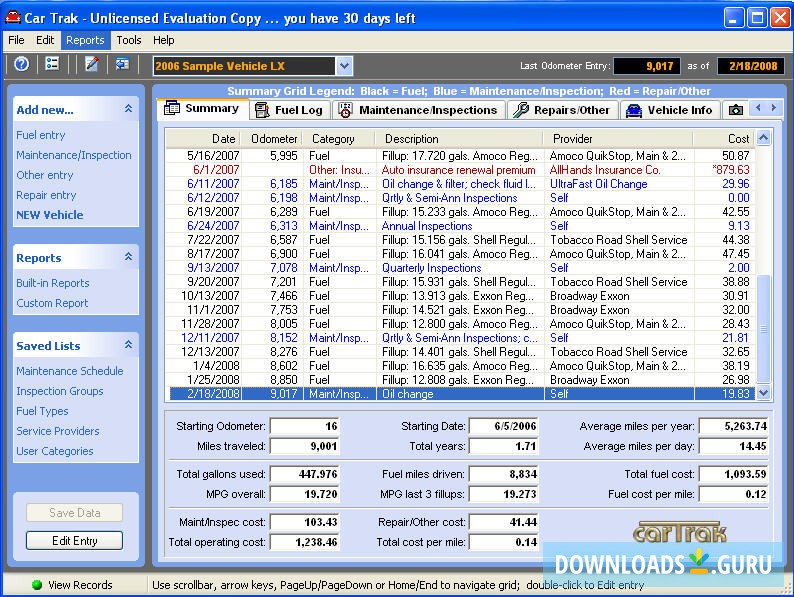
Task: Click the checklist icon in the toolbar
Action: pyautogui.click(x=53, y=64)
